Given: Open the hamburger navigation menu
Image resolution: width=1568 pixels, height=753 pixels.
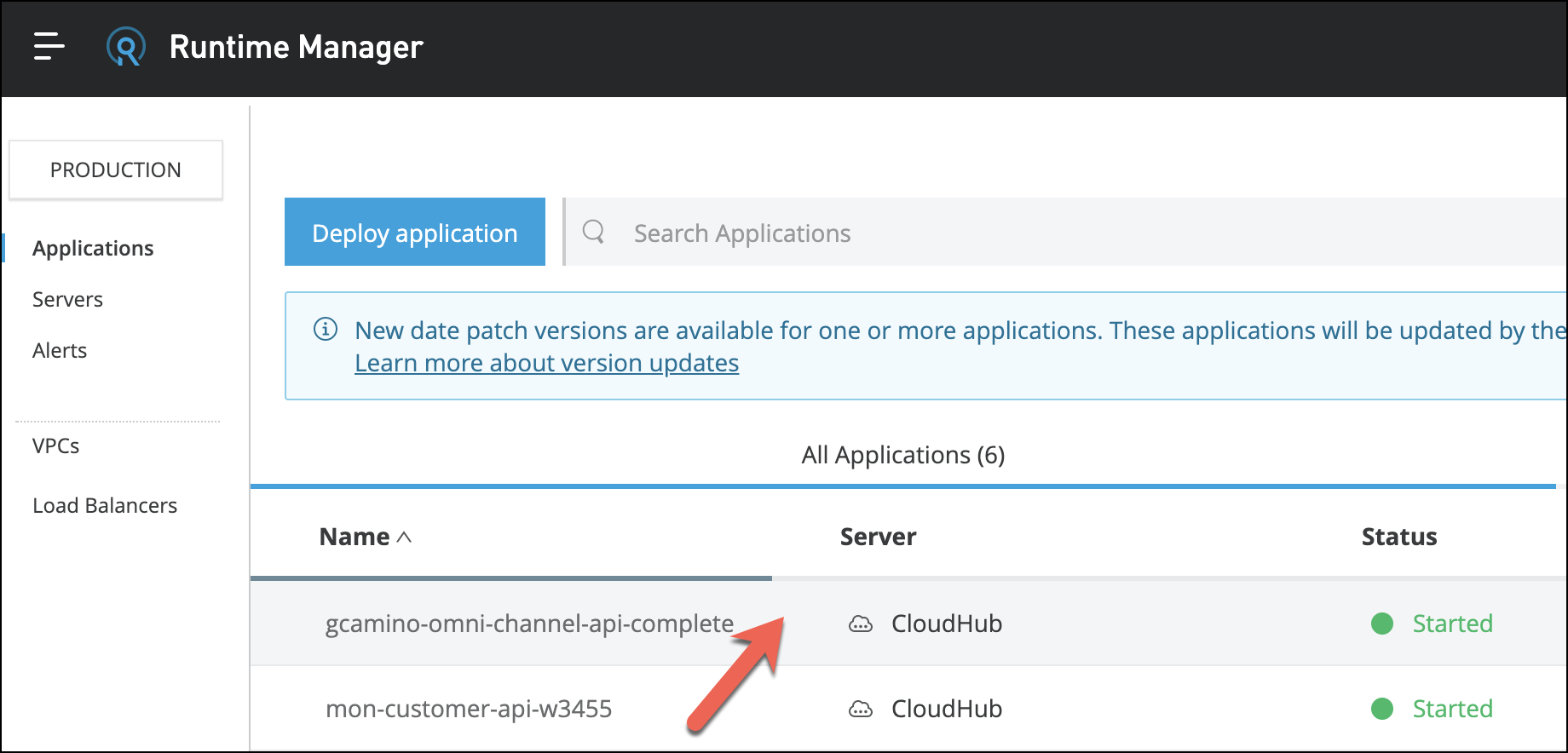Looking at the screenshot, I should point(49,46).
